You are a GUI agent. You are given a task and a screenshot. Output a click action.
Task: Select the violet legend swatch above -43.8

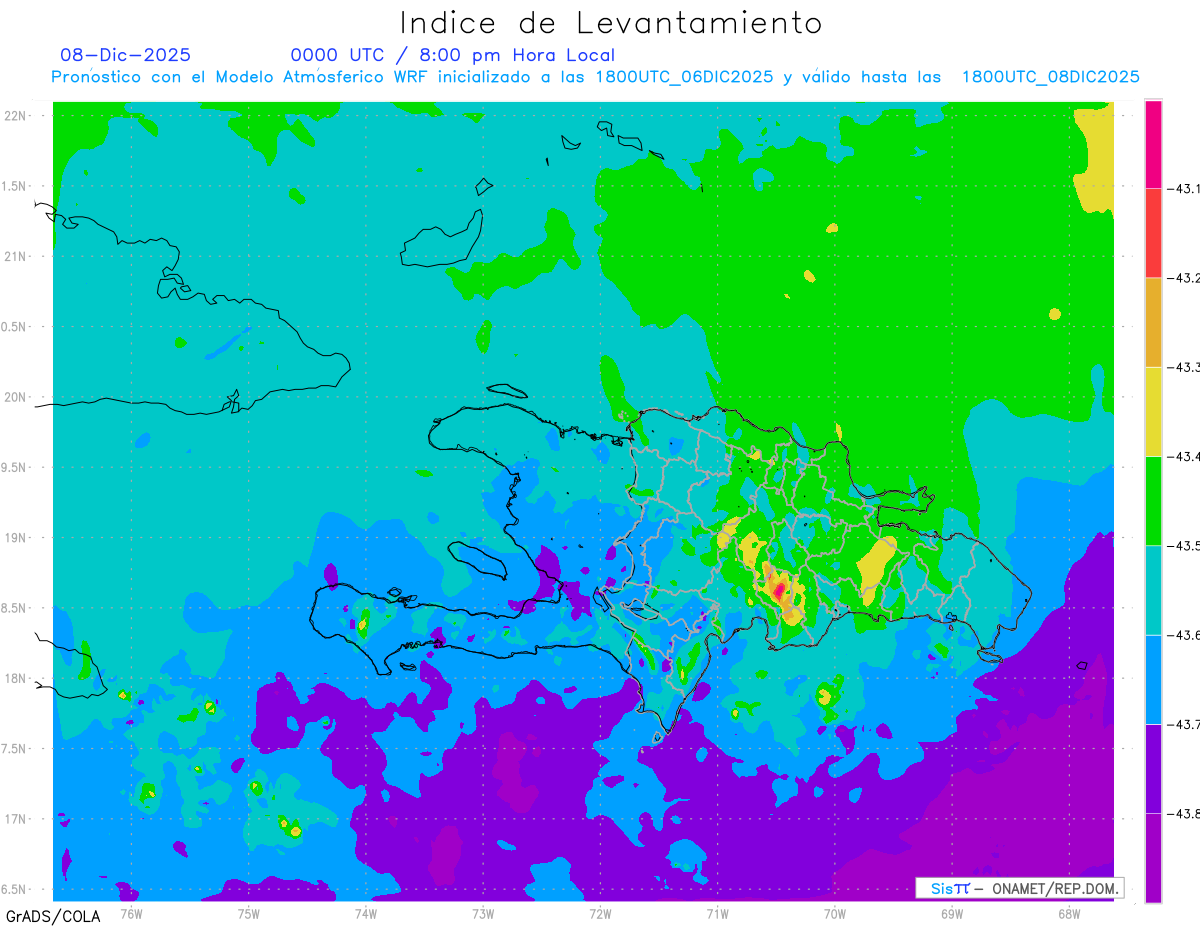pyautogui.click(x=1153, y=768)
